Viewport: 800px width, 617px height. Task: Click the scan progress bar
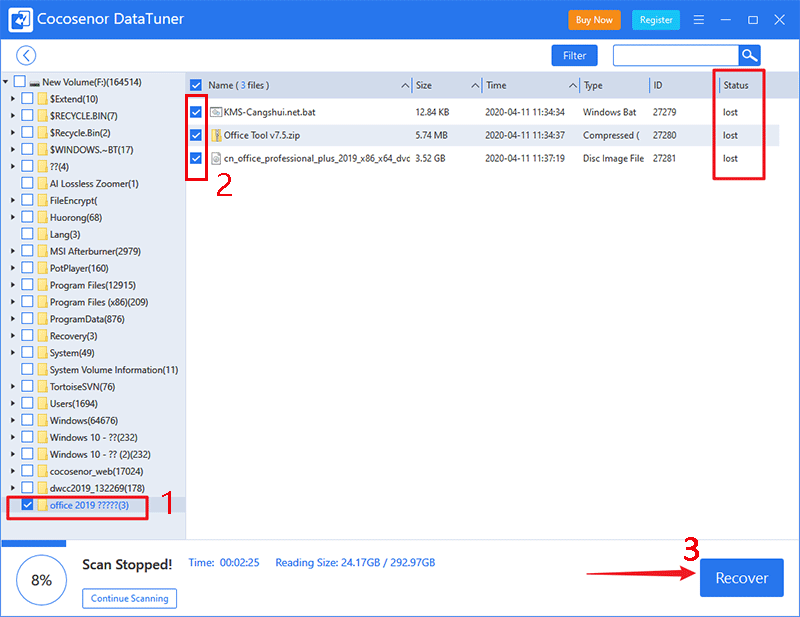[x=34, y=544]
